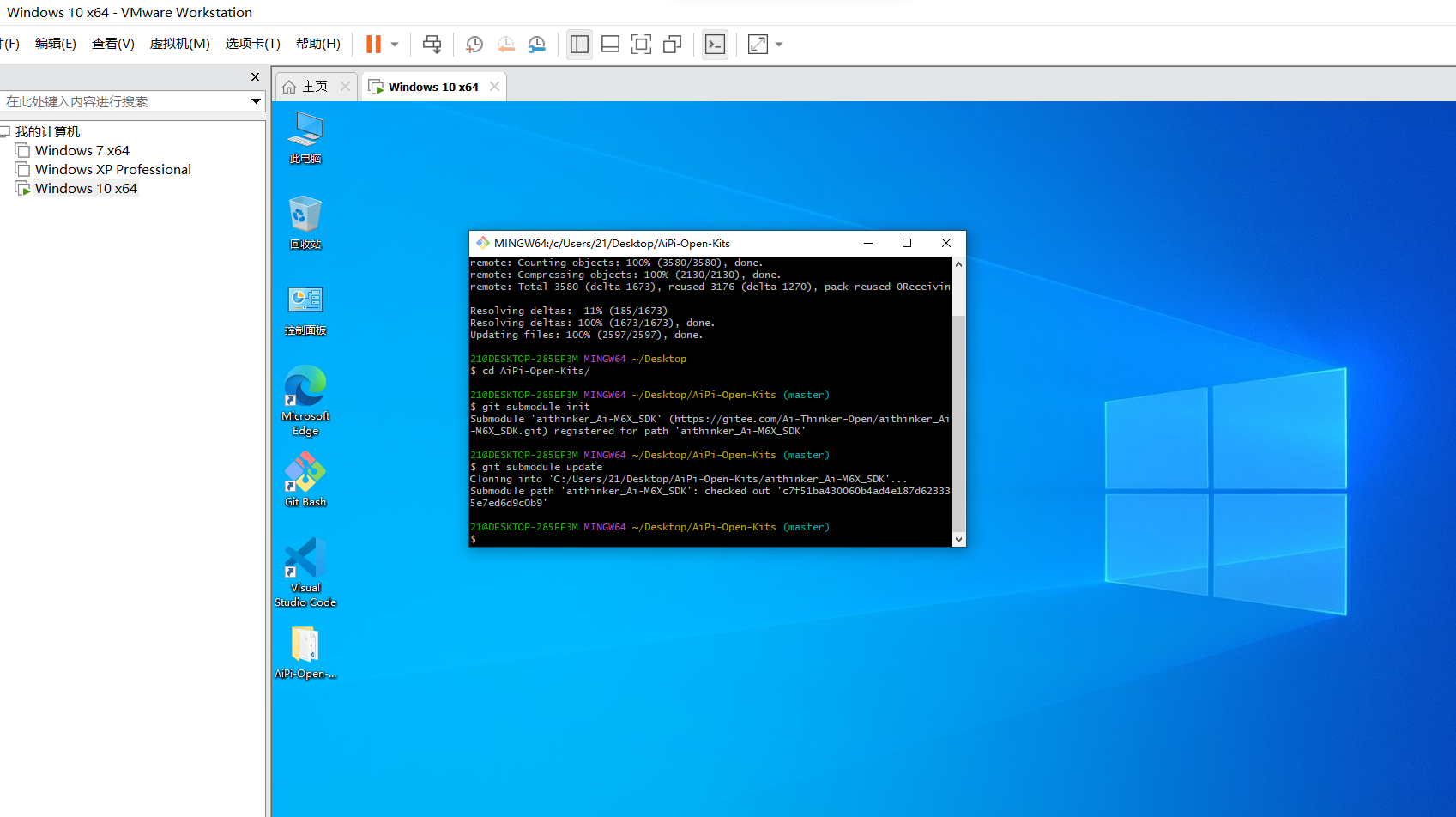Select the 此电脑 desktop icon
This screenshot has height=817, width=1456.
[305, 137]
